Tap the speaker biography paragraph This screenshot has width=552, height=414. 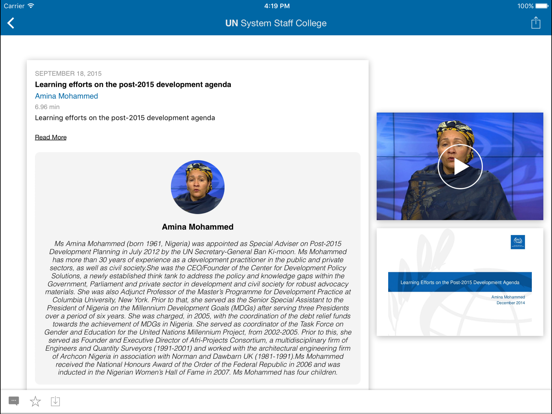click(197, 308)
